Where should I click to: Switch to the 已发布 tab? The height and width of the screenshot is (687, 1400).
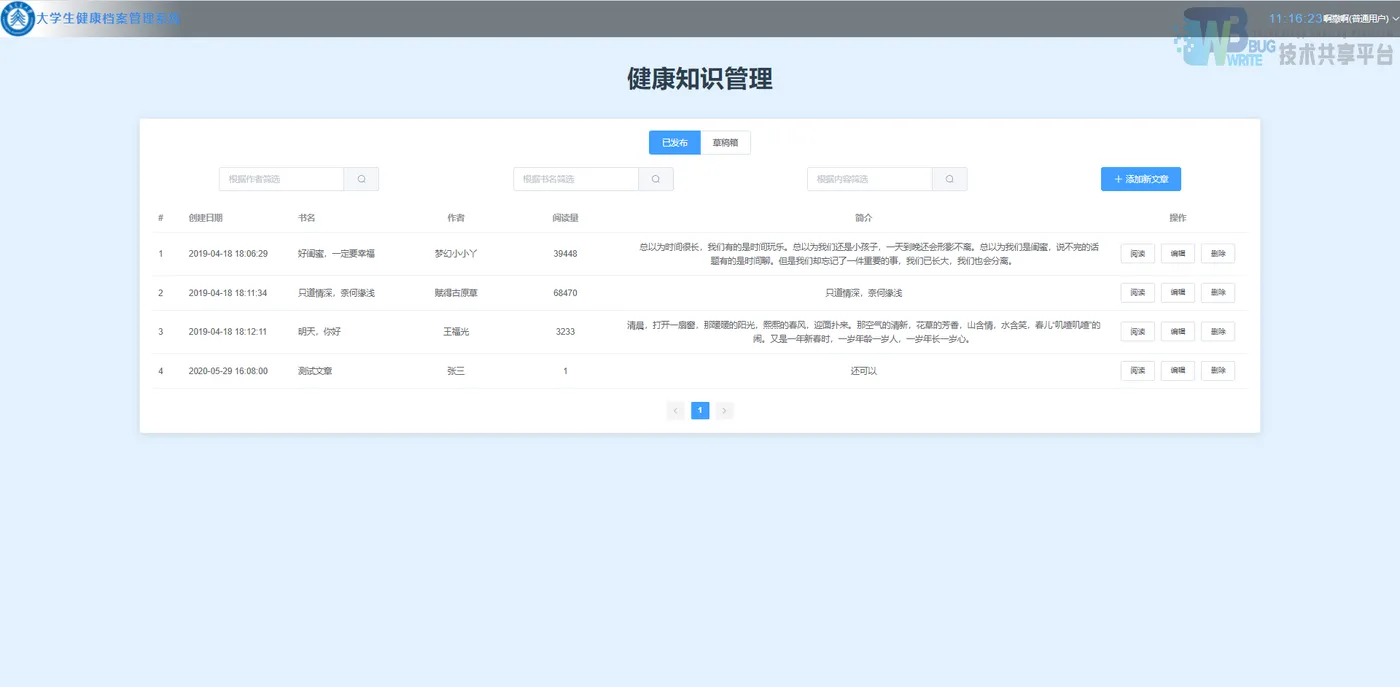[674, 142]
